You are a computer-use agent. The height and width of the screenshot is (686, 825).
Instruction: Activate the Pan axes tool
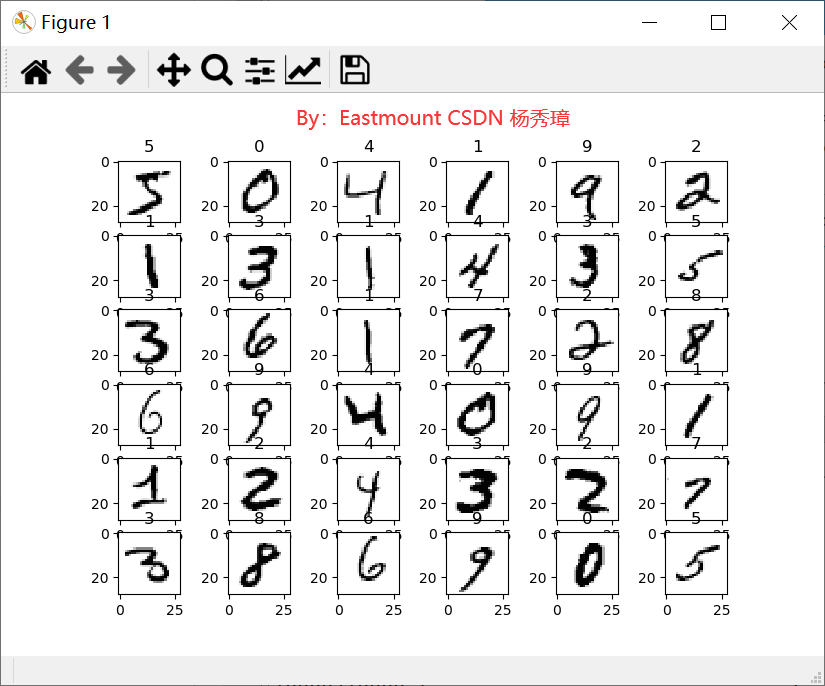tap(174, 70)
